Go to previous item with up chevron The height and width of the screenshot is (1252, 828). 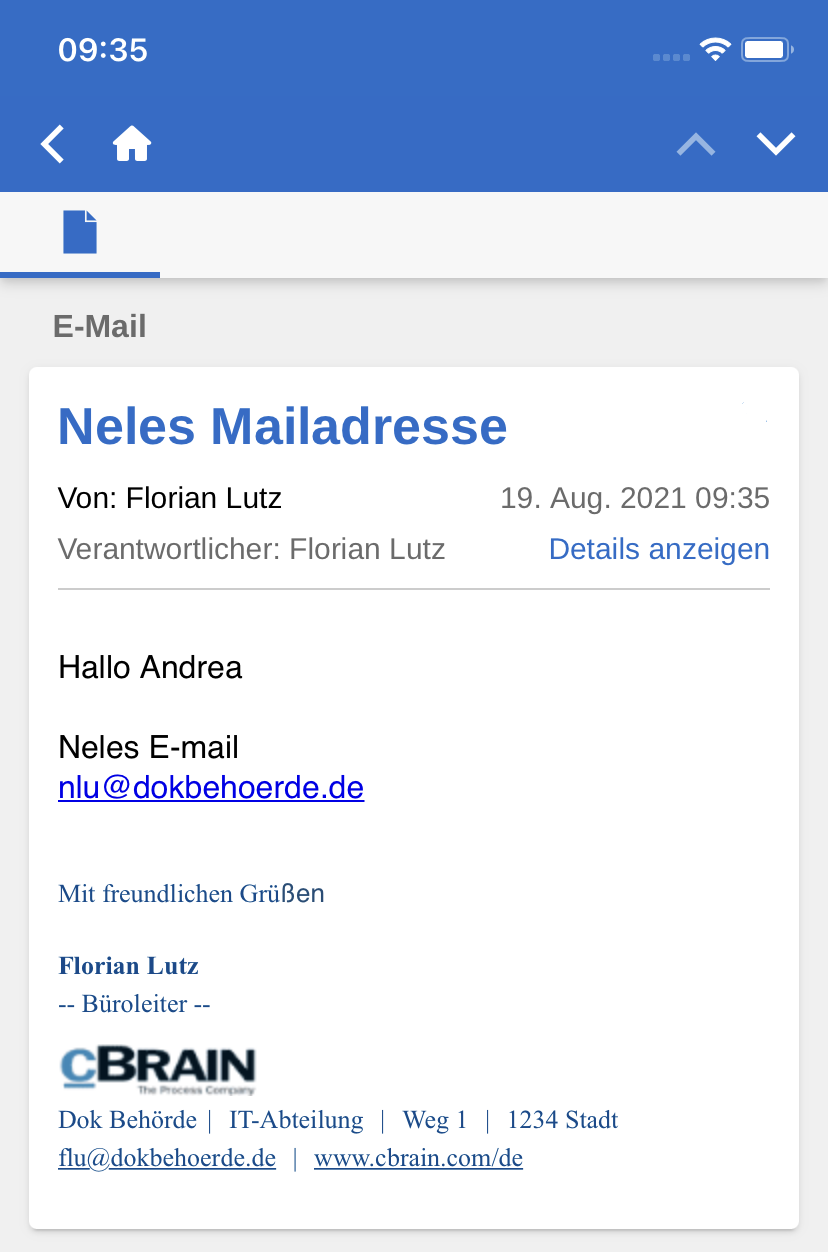(x=696, y=144)
